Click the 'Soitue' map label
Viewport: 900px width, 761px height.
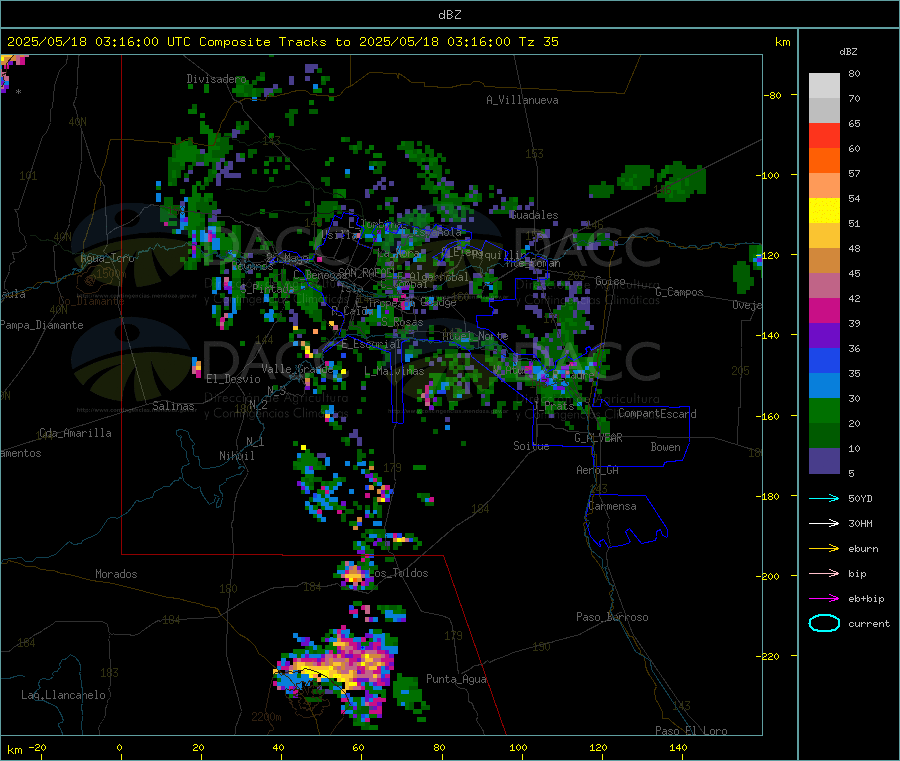(x=531, y=446)
